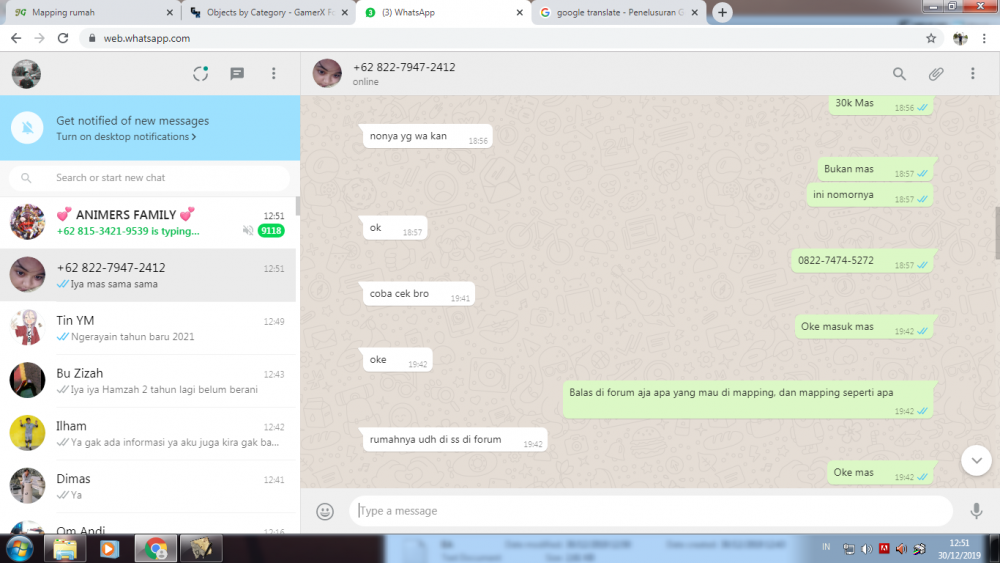Click the address bar URL
Viewport: 1000px width, 563px height.
pyautogui.click(x=147, y=38)
